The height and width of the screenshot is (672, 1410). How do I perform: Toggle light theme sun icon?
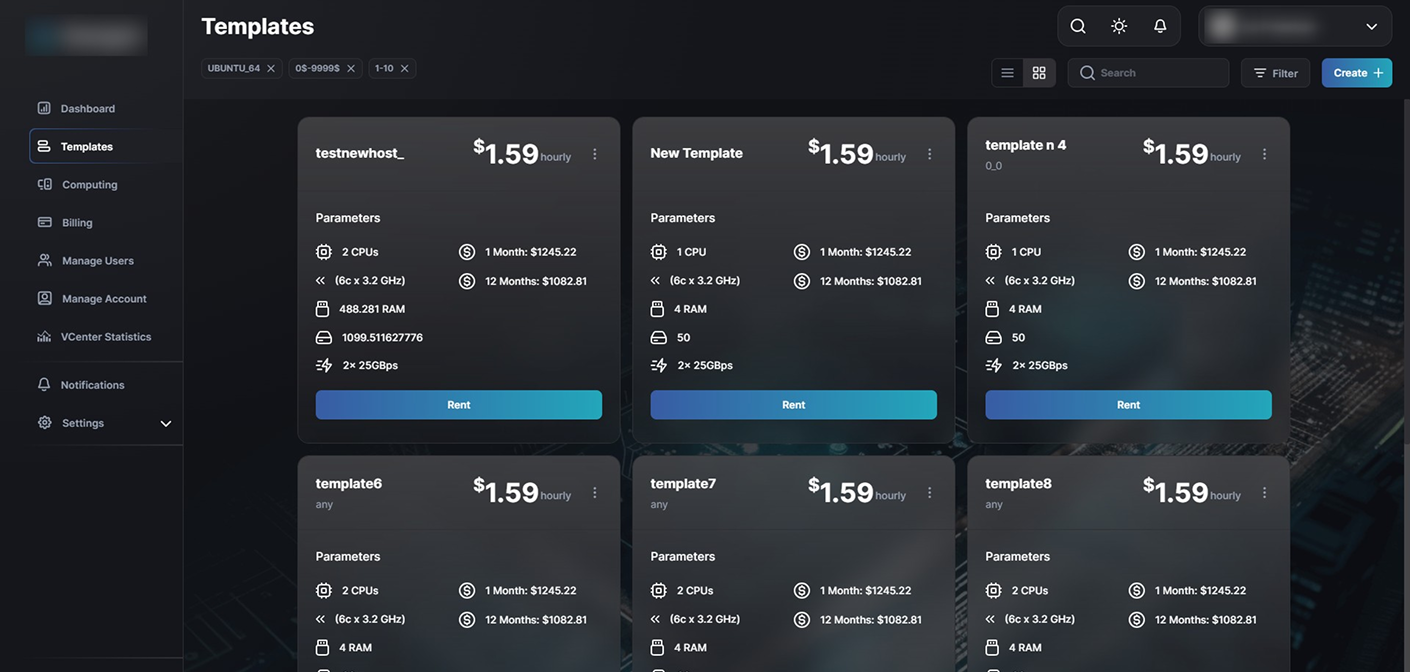tap(1119, 26)
